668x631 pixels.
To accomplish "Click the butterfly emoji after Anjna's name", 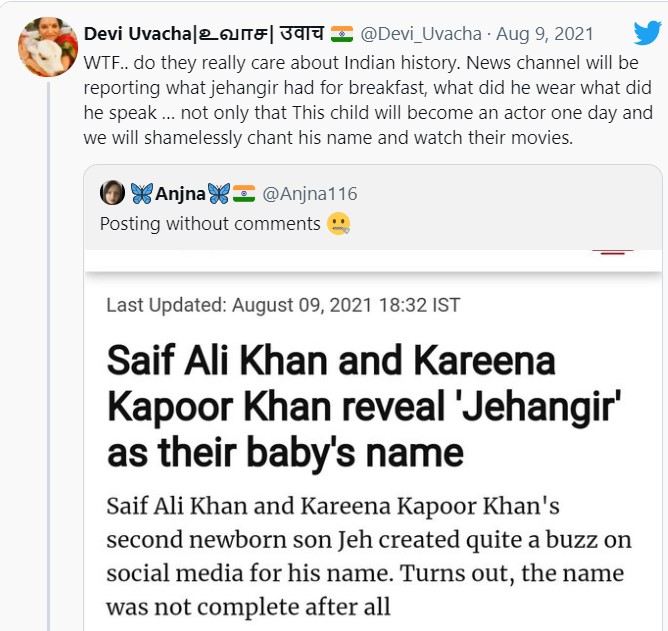I will [x=218, y=193].
